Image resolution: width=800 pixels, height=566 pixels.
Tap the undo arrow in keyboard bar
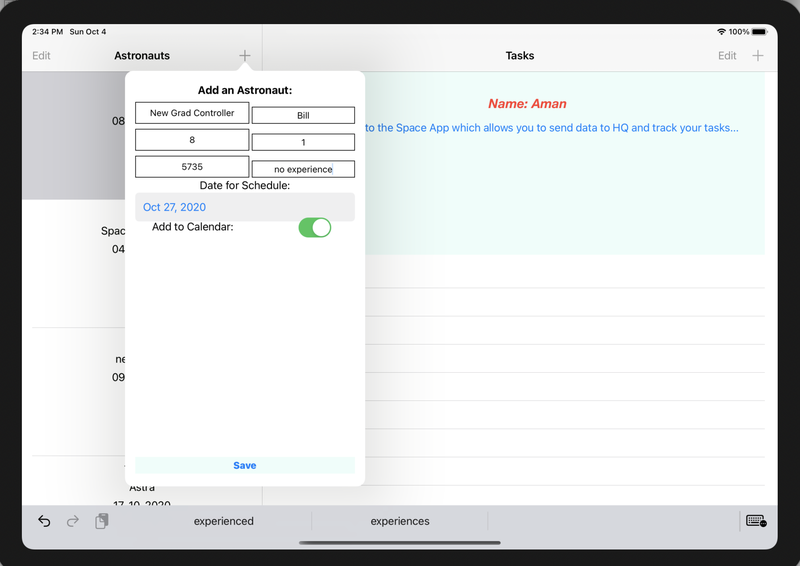coord(44,521)
